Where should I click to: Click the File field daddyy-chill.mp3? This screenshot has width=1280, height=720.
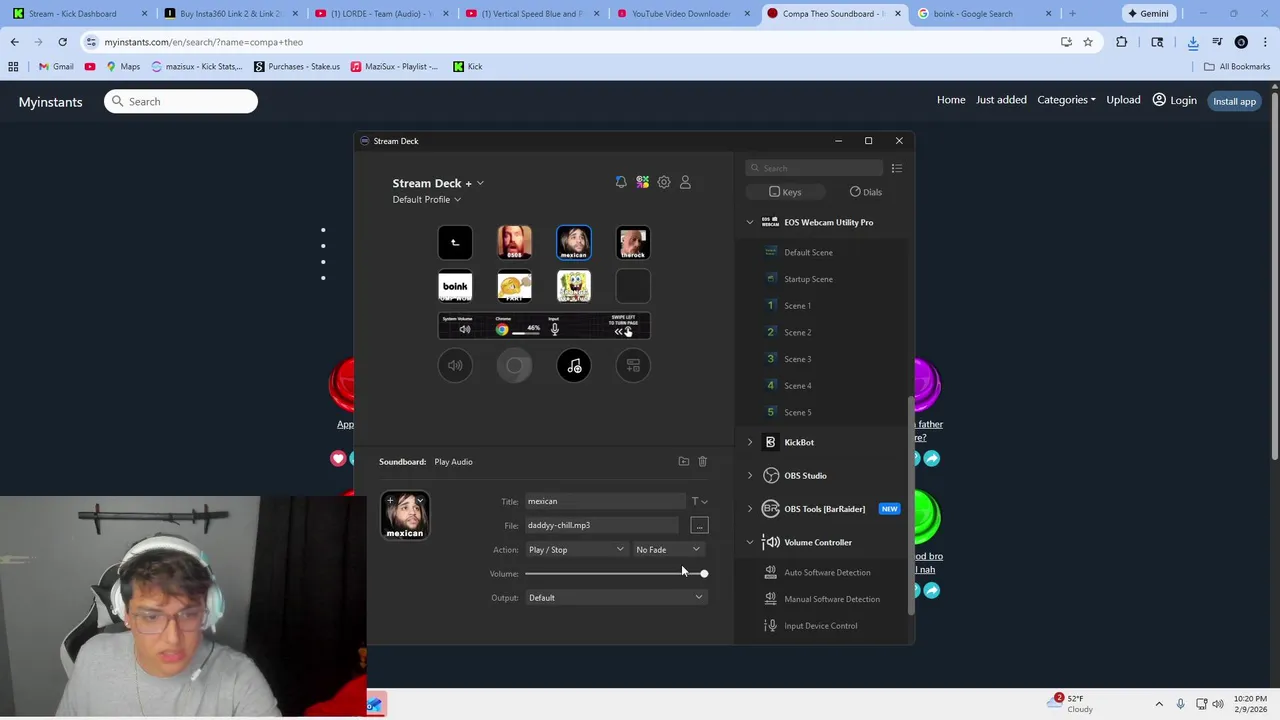coord(601,525)
